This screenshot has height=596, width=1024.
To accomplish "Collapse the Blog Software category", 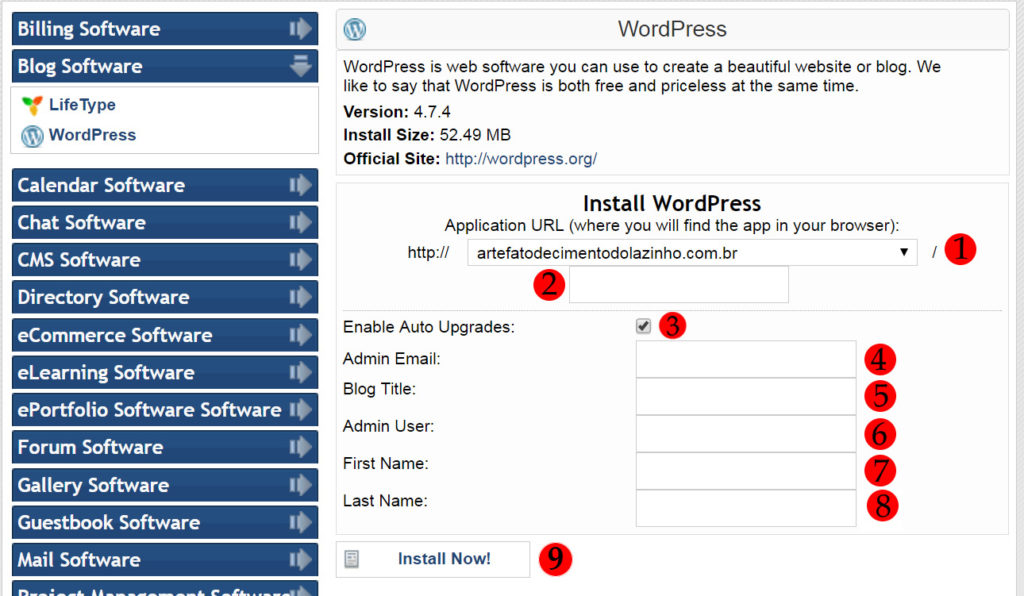I will [165, 66].
